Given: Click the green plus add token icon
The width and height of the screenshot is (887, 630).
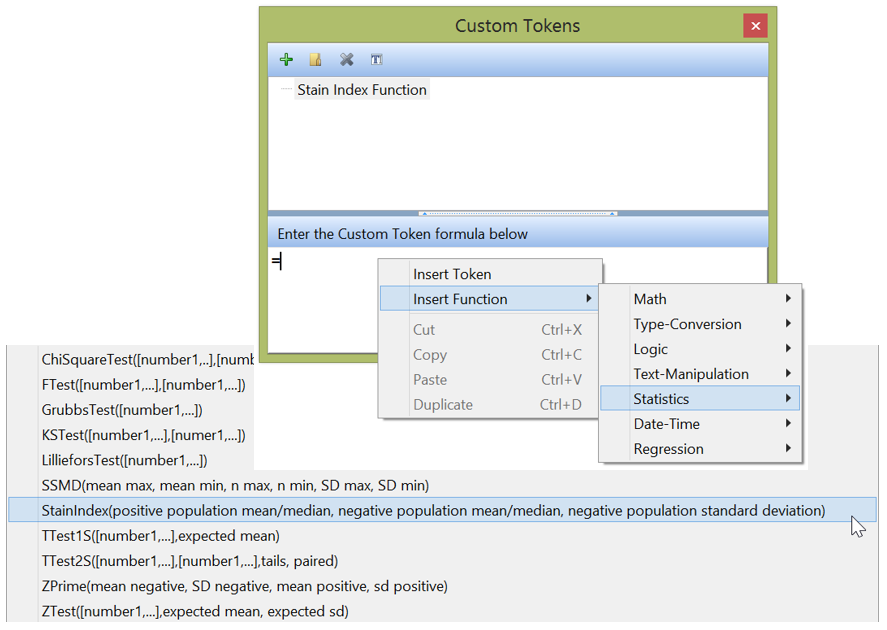Looking at the screenshot, I should (287, 60).
